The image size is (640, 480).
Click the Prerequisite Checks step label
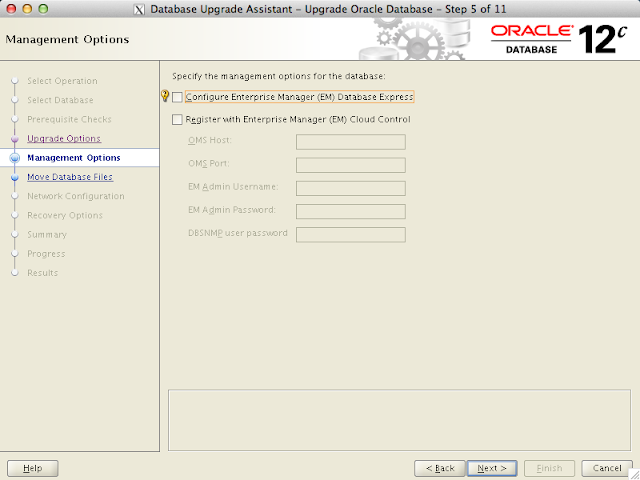click(69, 119)
